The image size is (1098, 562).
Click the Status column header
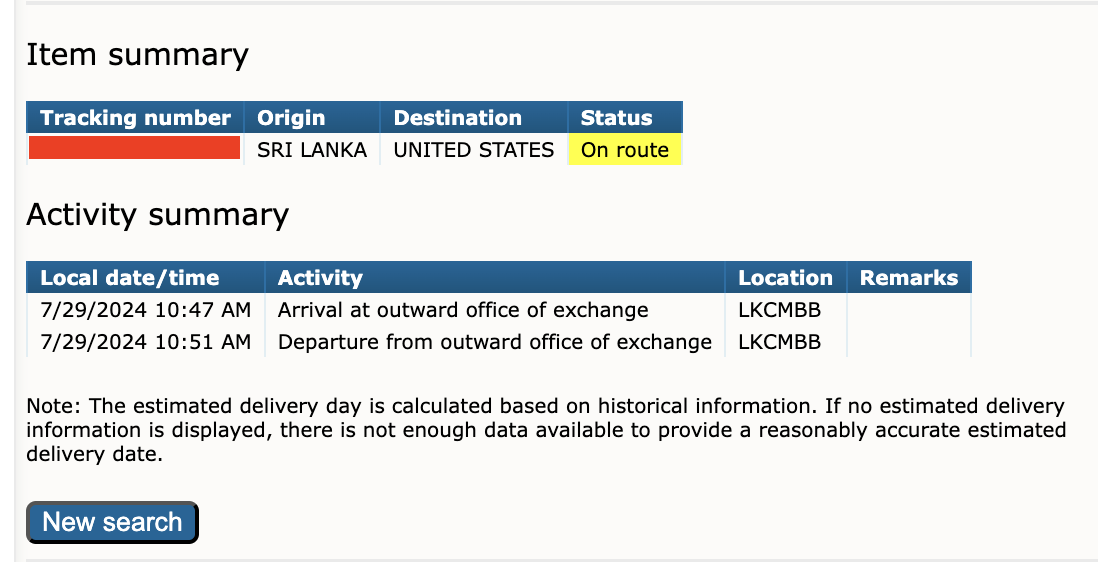625,118
